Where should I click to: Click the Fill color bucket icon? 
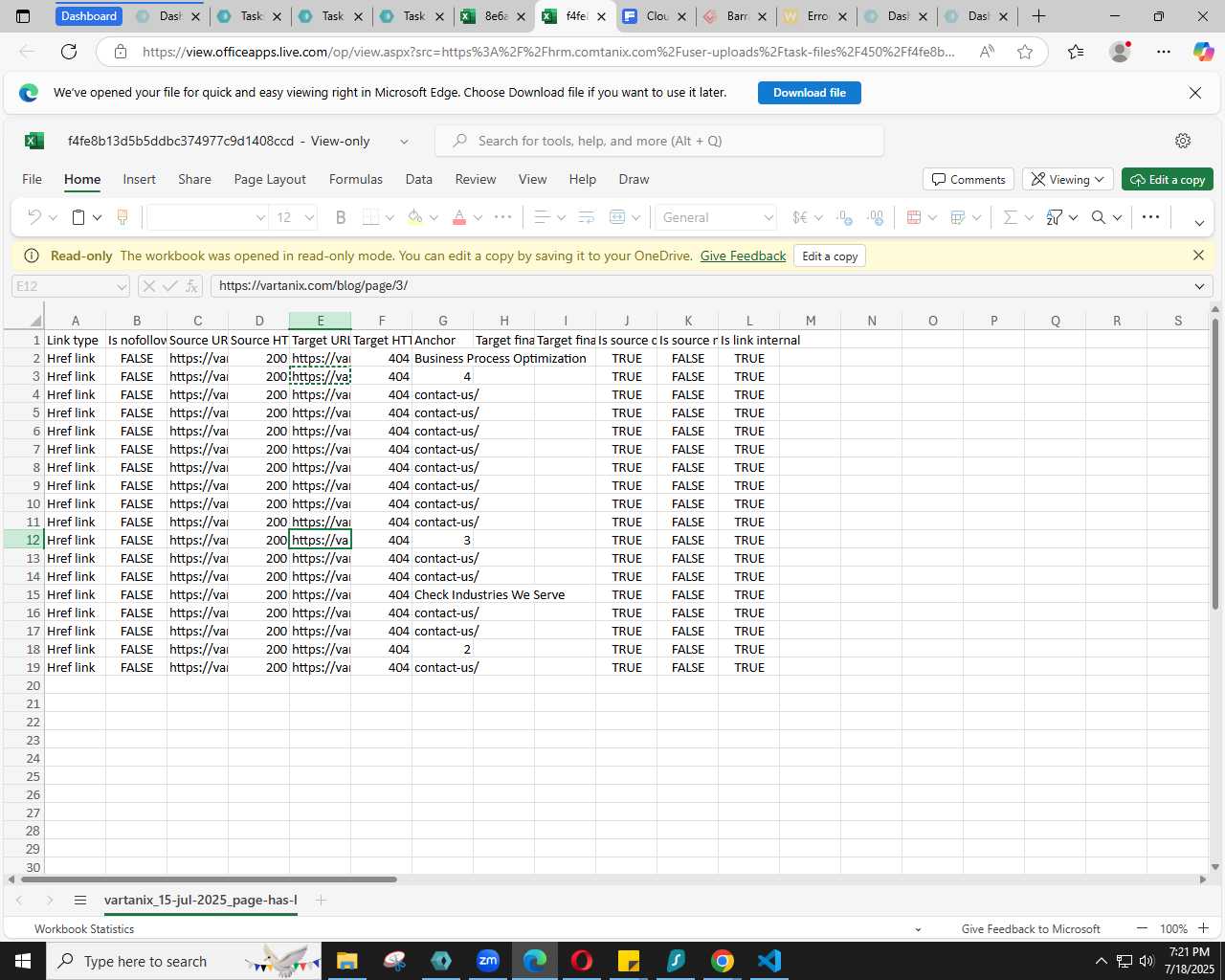click(415, 217)
